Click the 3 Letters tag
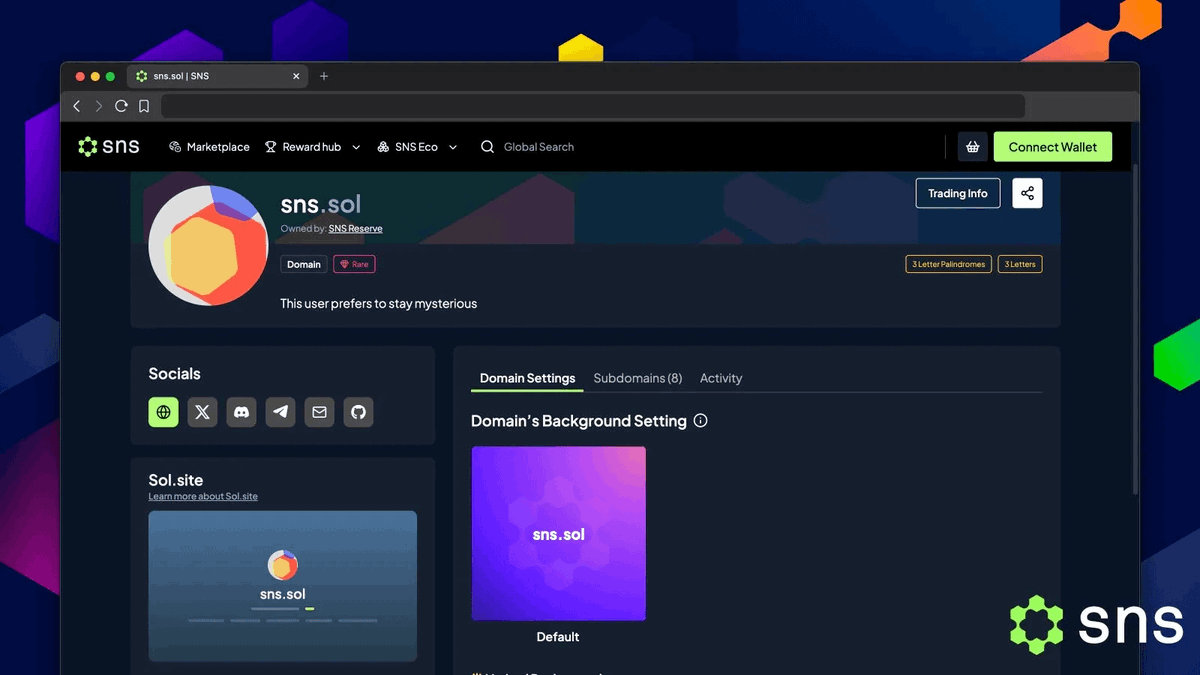1200x675 pixels. pos(1020,264)
